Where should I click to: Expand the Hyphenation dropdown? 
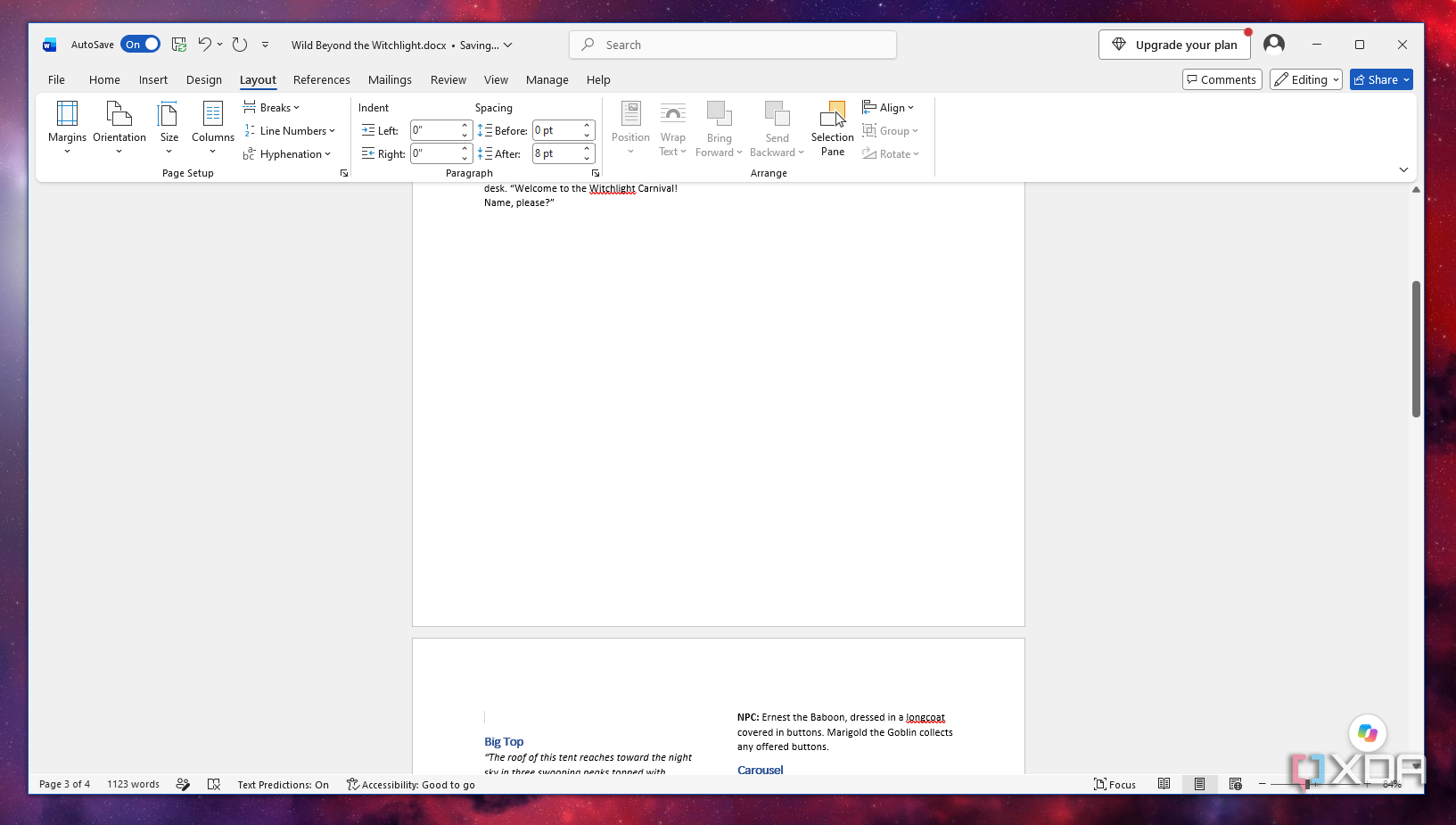(287, 154)
